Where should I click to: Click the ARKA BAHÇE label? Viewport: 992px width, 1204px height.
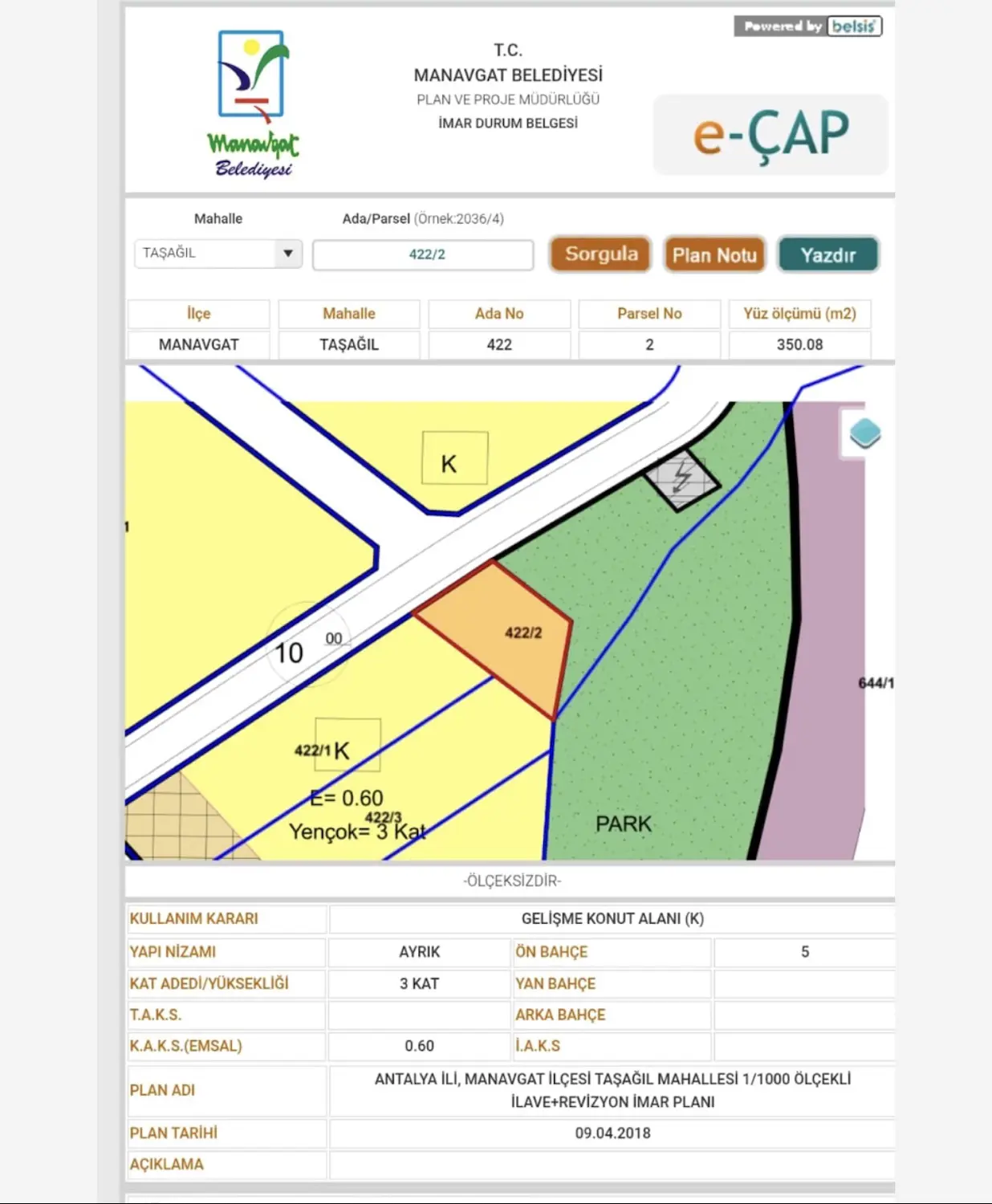click(x=560, y=1015)
